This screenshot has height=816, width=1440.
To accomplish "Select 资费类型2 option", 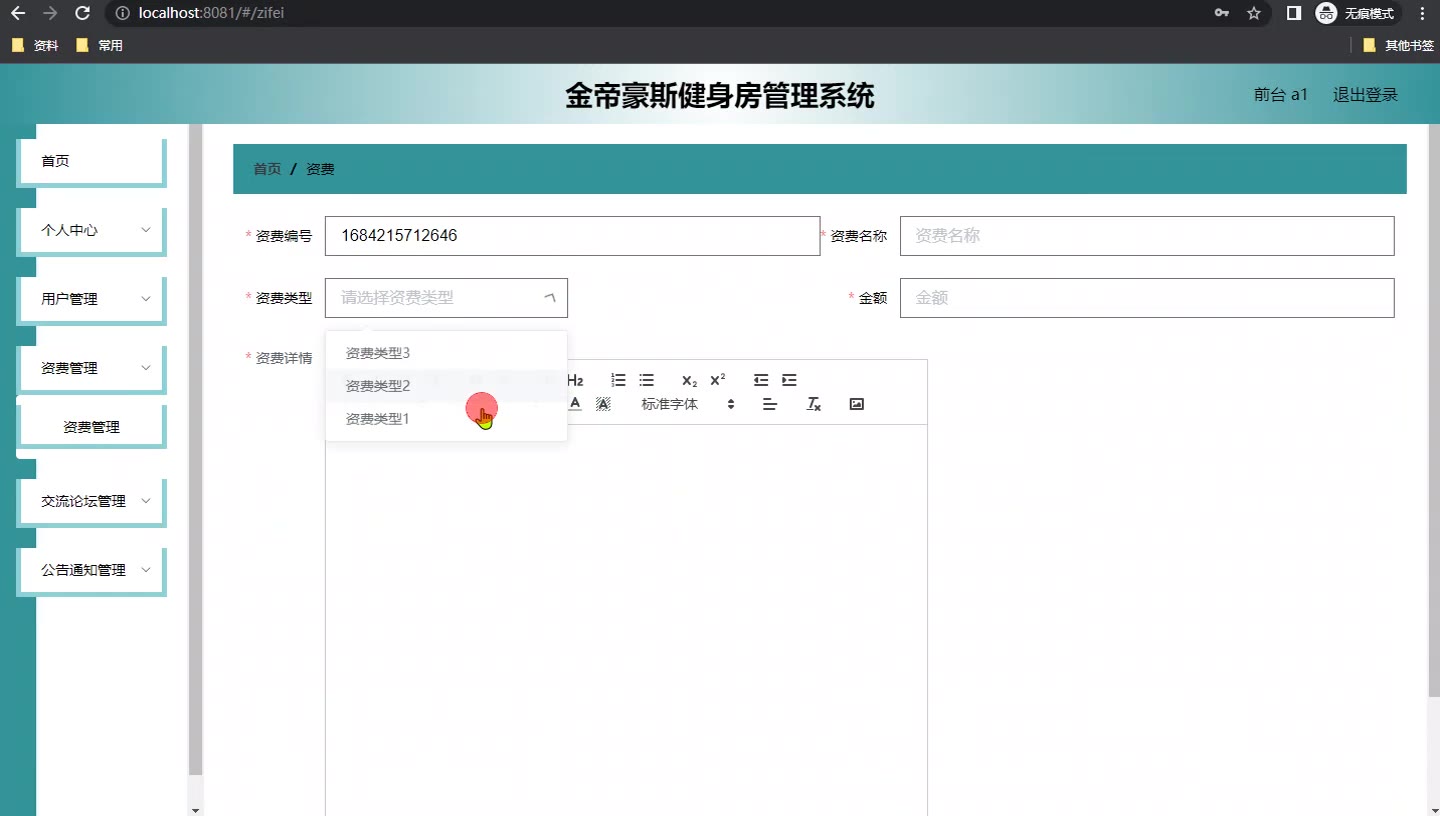I will click(x=446, y=386).
